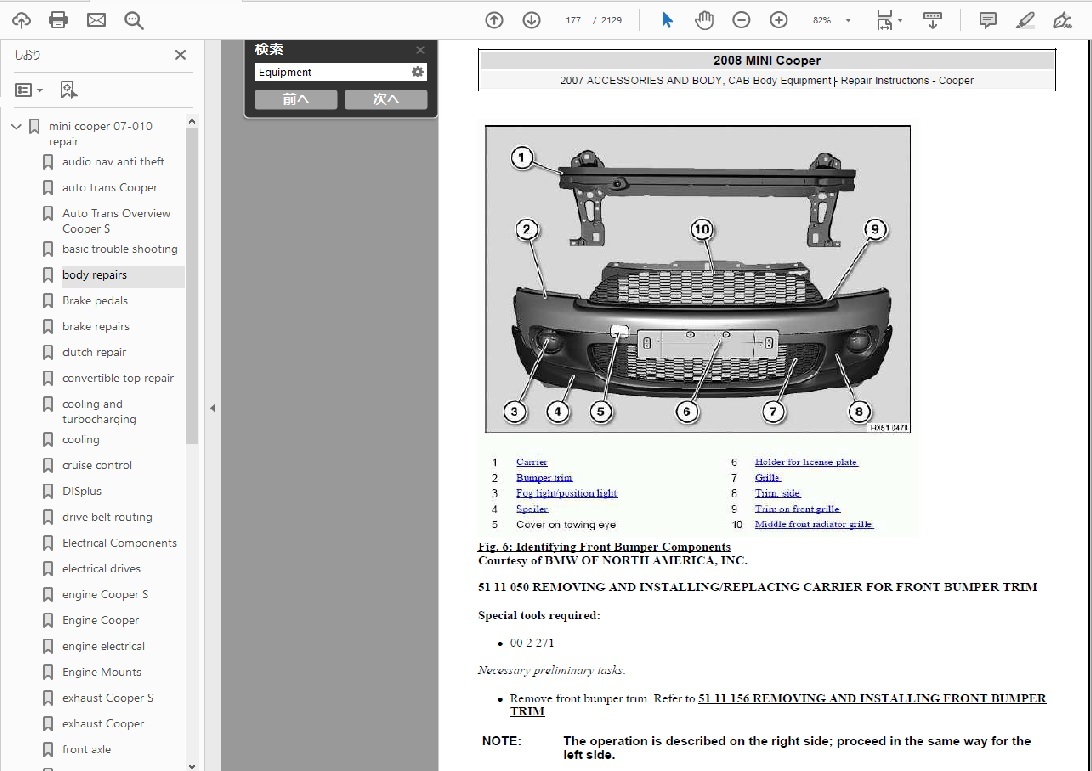Open the convertible top repair bookmark
This screenshot has width=1092, height=771.
click(x=118, y=378)
